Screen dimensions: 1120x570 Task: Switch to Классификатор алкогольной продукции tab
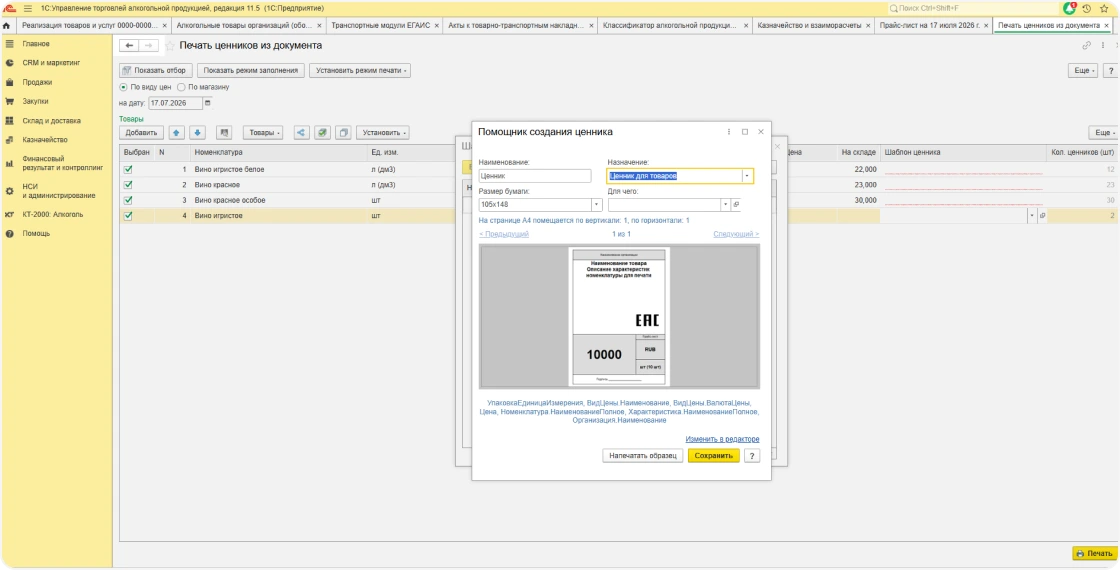coord(669,26)
